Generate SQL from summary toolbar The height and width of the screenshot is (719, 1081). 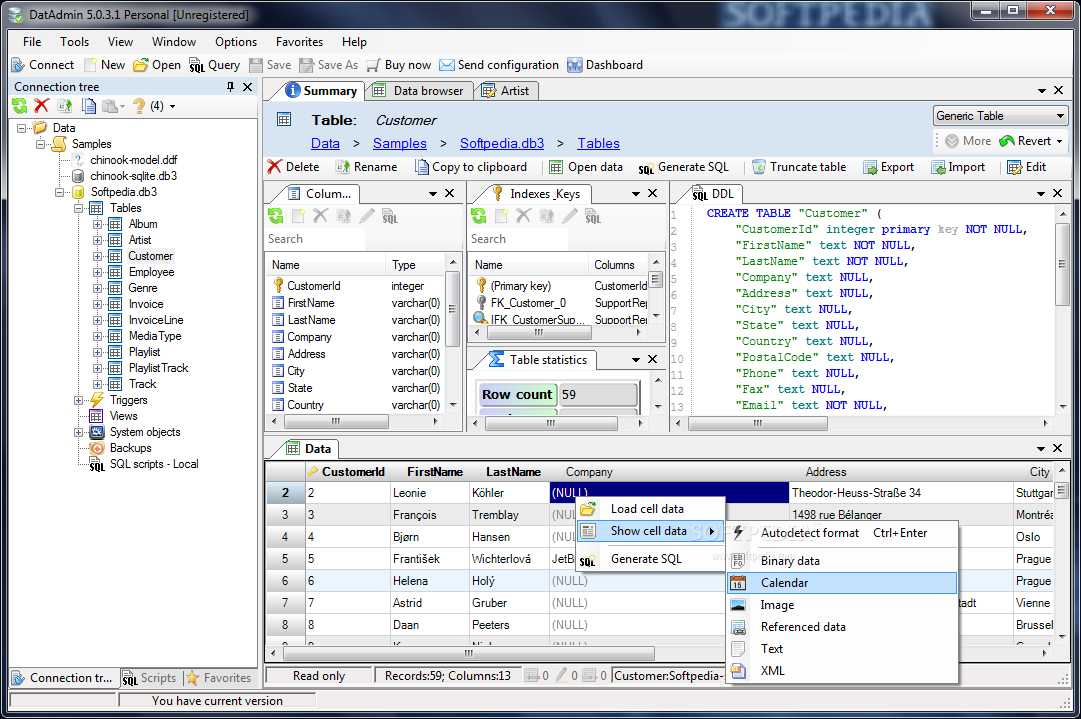683,167
